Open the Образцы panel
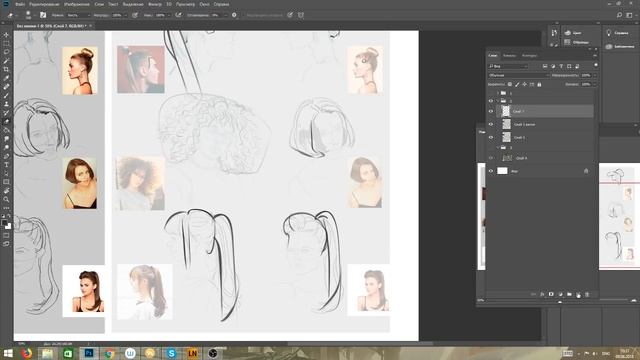The width and height of the screenshot is (640, 360). (577, 42)
